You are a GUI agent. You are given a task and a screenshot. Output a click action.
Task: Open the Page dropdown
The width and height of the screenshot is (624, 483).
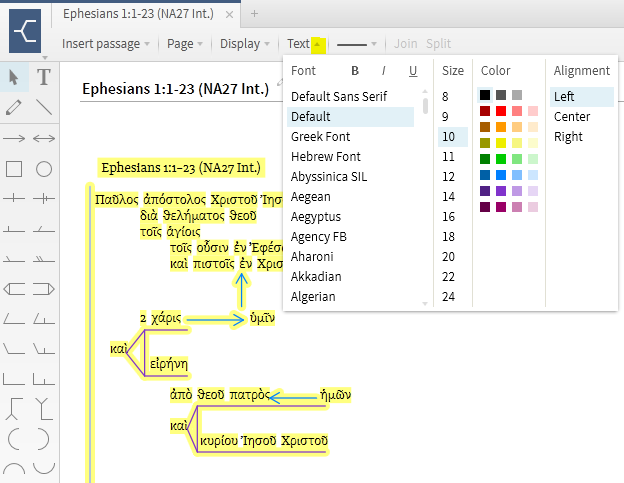pos(185,44)
